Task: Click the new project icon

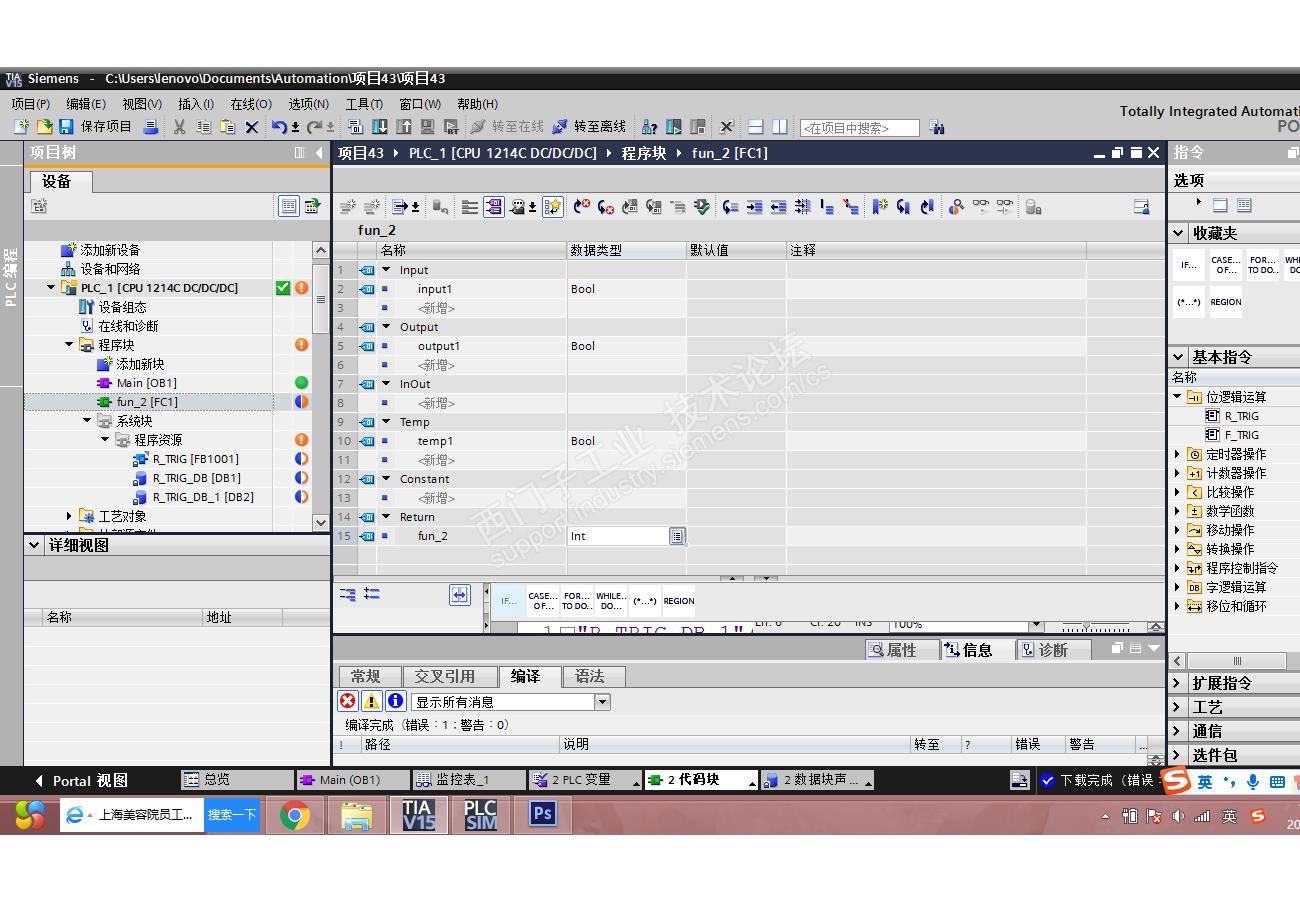Action: point(22,127)
